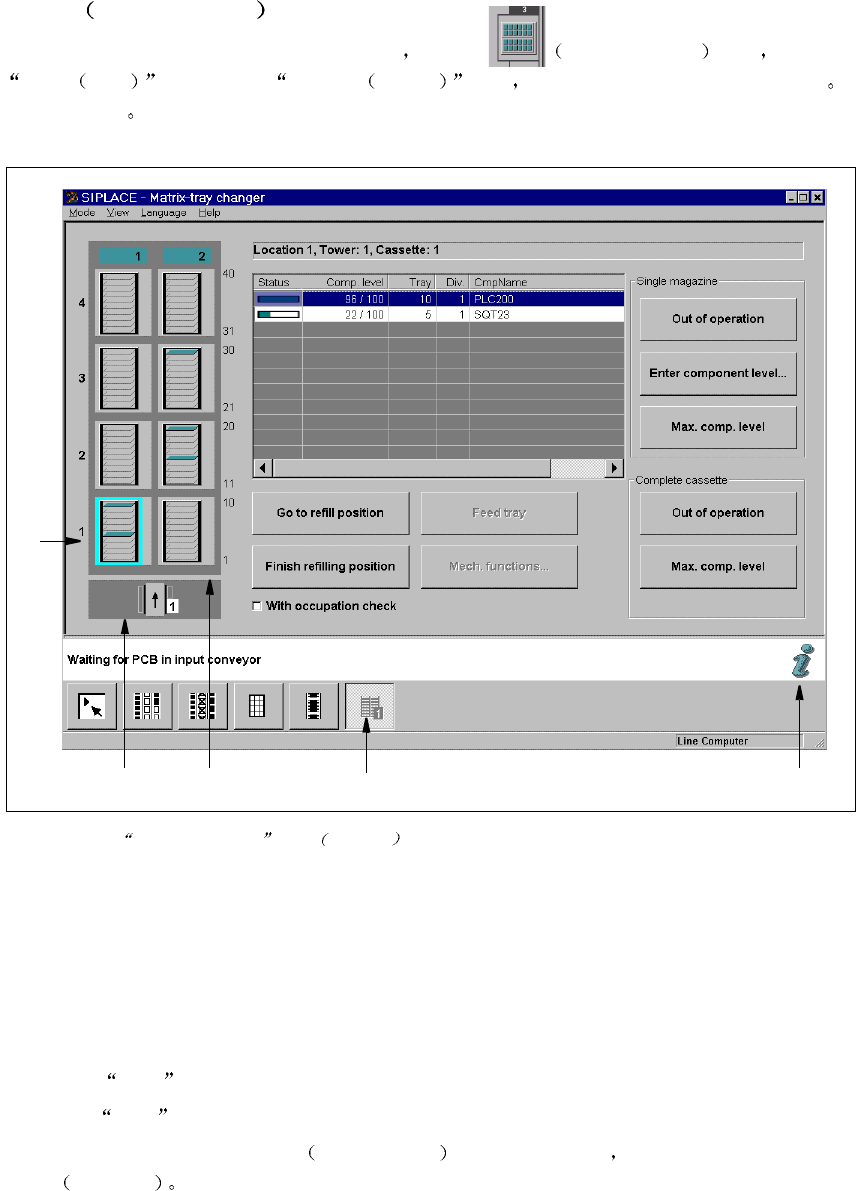Select tower 2 cassette 2 magazine icon
The width and height of the screenshot is (856, 1191).
click(x=182, y=454)
